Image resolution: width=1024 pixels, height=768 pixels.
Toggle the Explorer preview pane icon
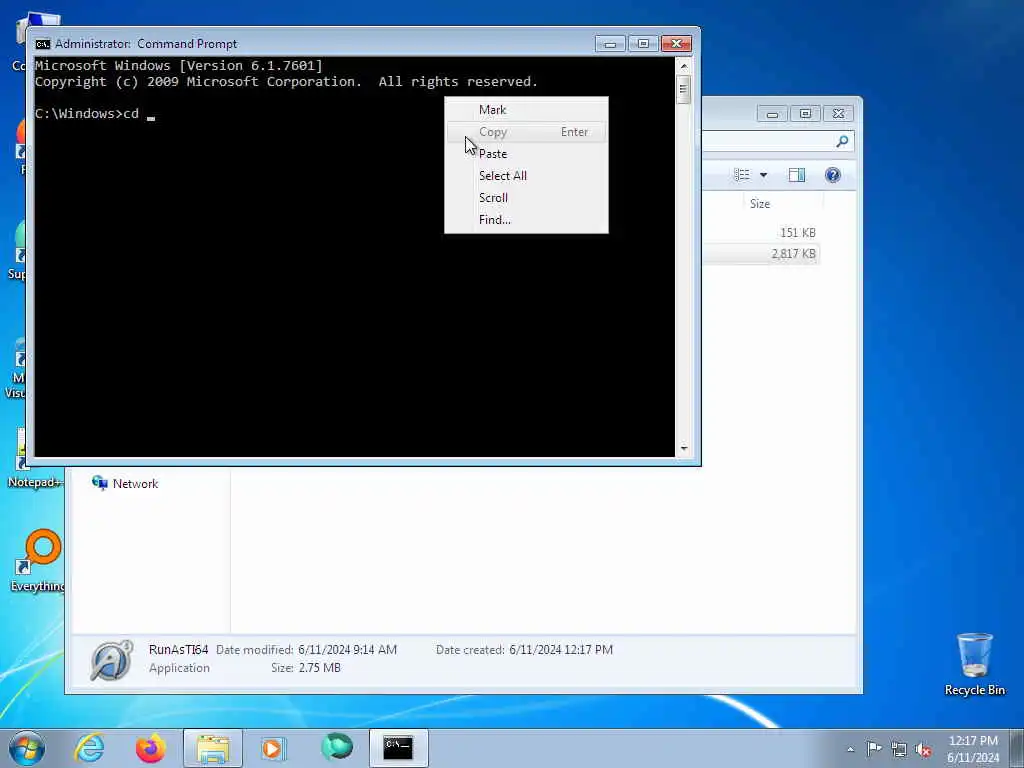click(x=797, y=175)
